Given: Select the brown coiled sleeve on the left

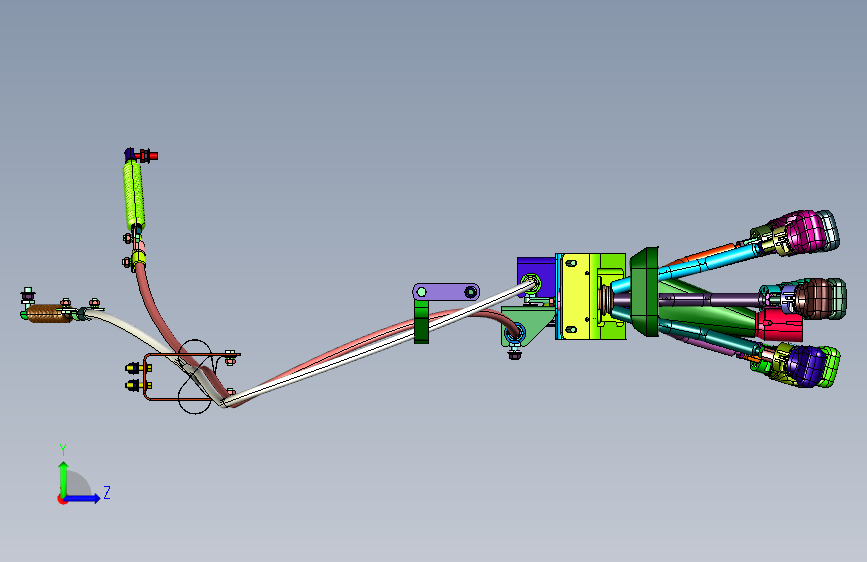Looking at the screenshot, I should pos(48,314).
